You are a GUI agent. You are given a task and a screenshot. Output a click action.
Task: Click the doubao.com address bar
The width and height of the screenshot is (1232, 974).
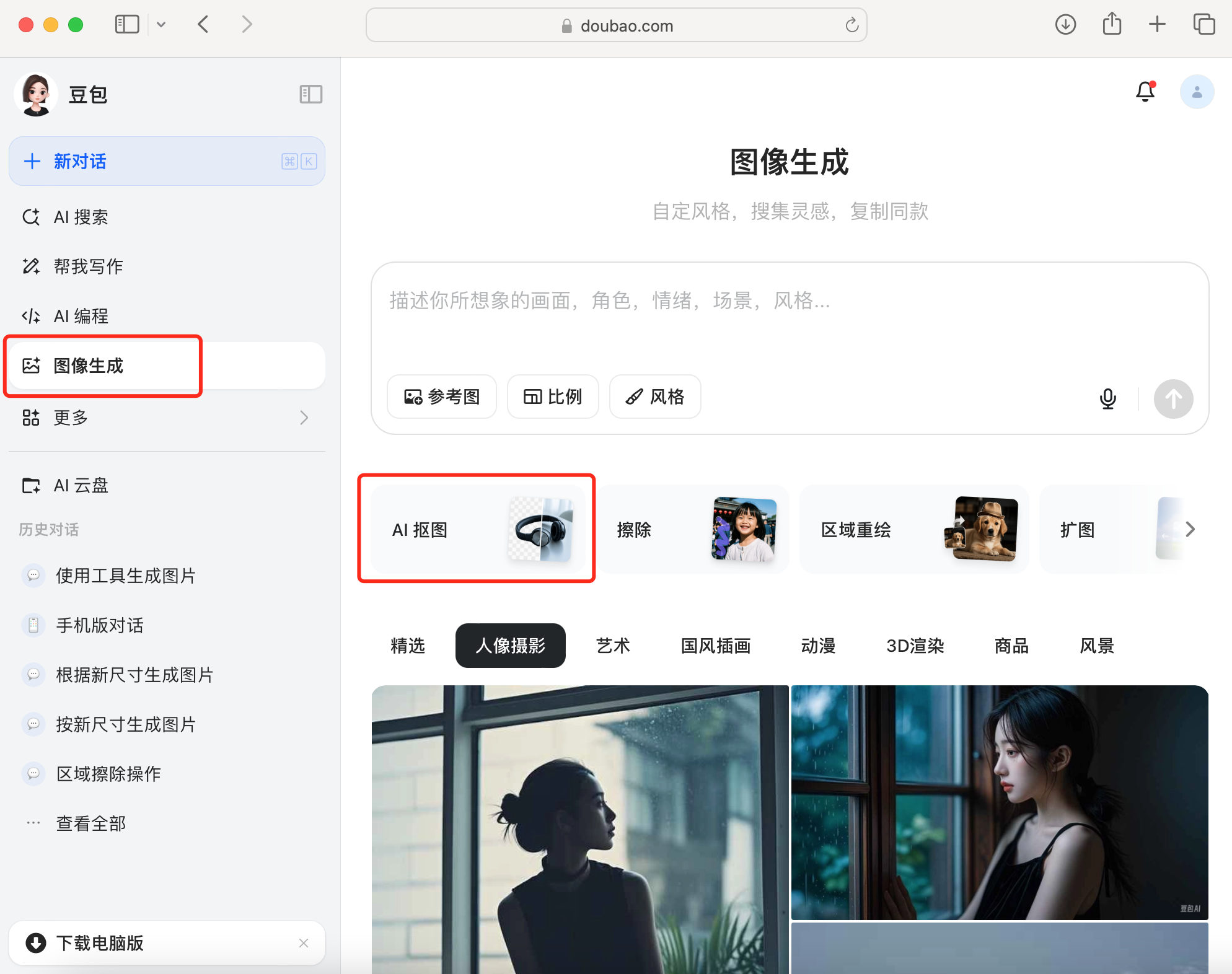[x=616, y=25]
